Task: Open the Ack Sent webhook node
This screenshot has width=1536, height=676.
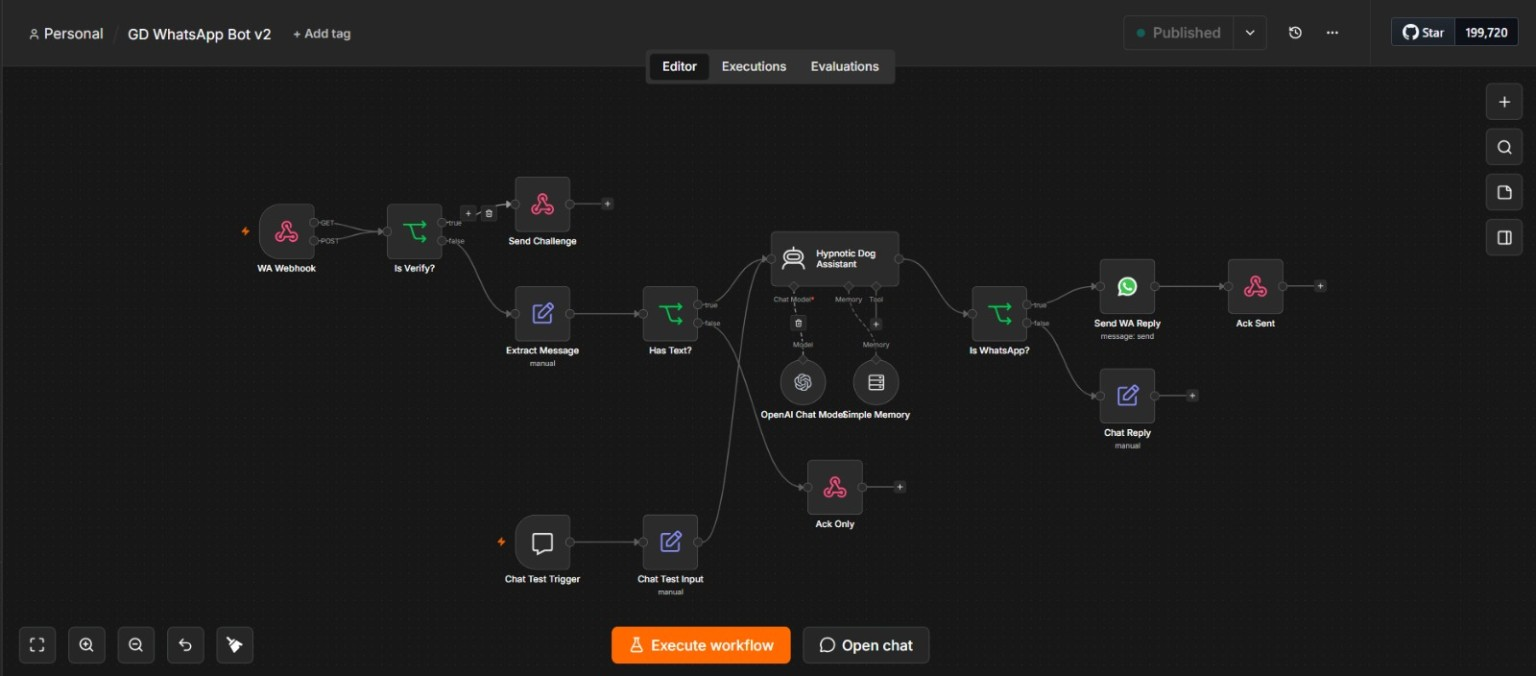Action: click(x=1255, y=286)
